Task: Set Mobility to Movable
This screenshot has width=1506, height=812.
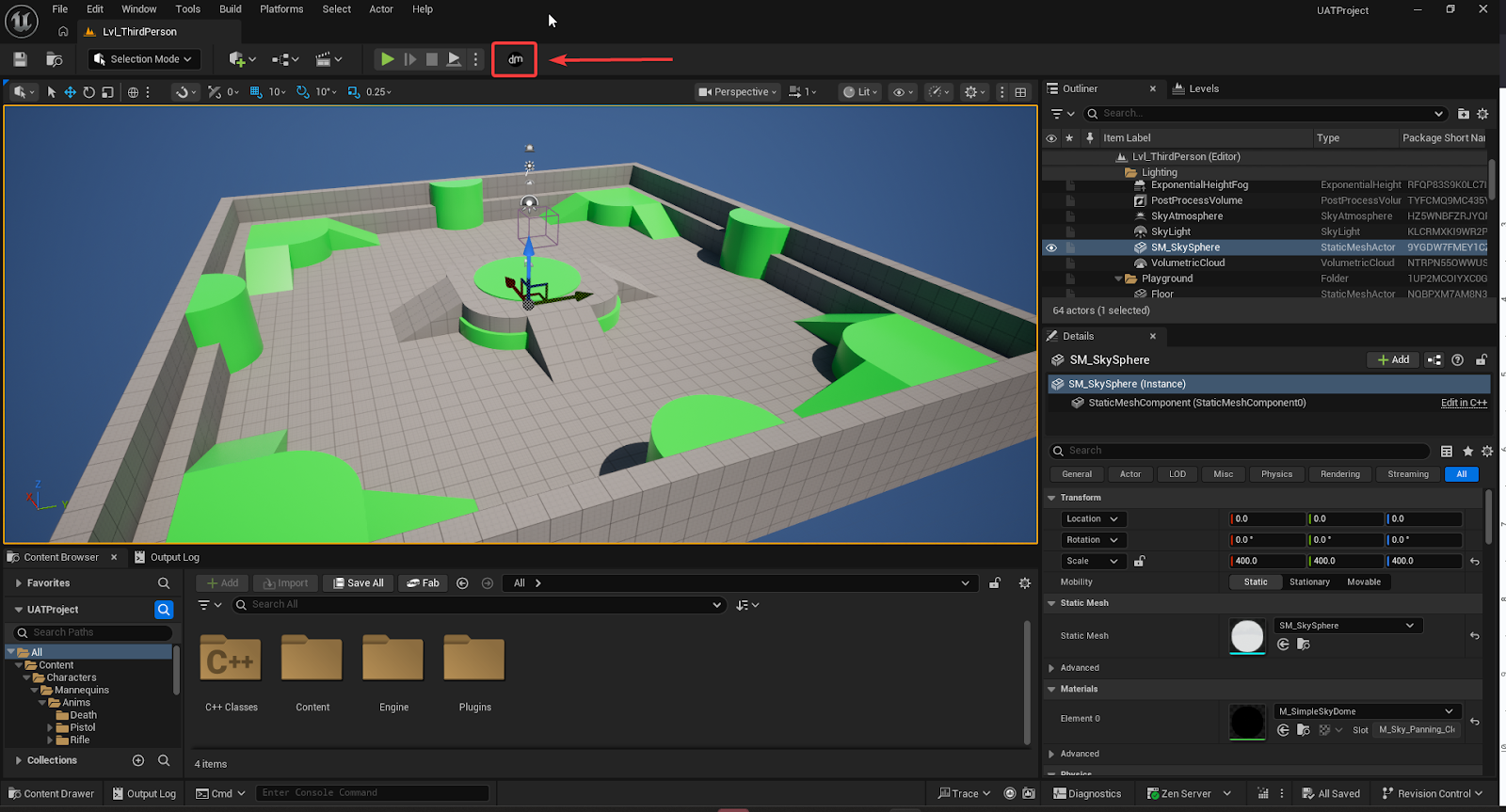Action: pyautogui.click(x=1364, y=582)
